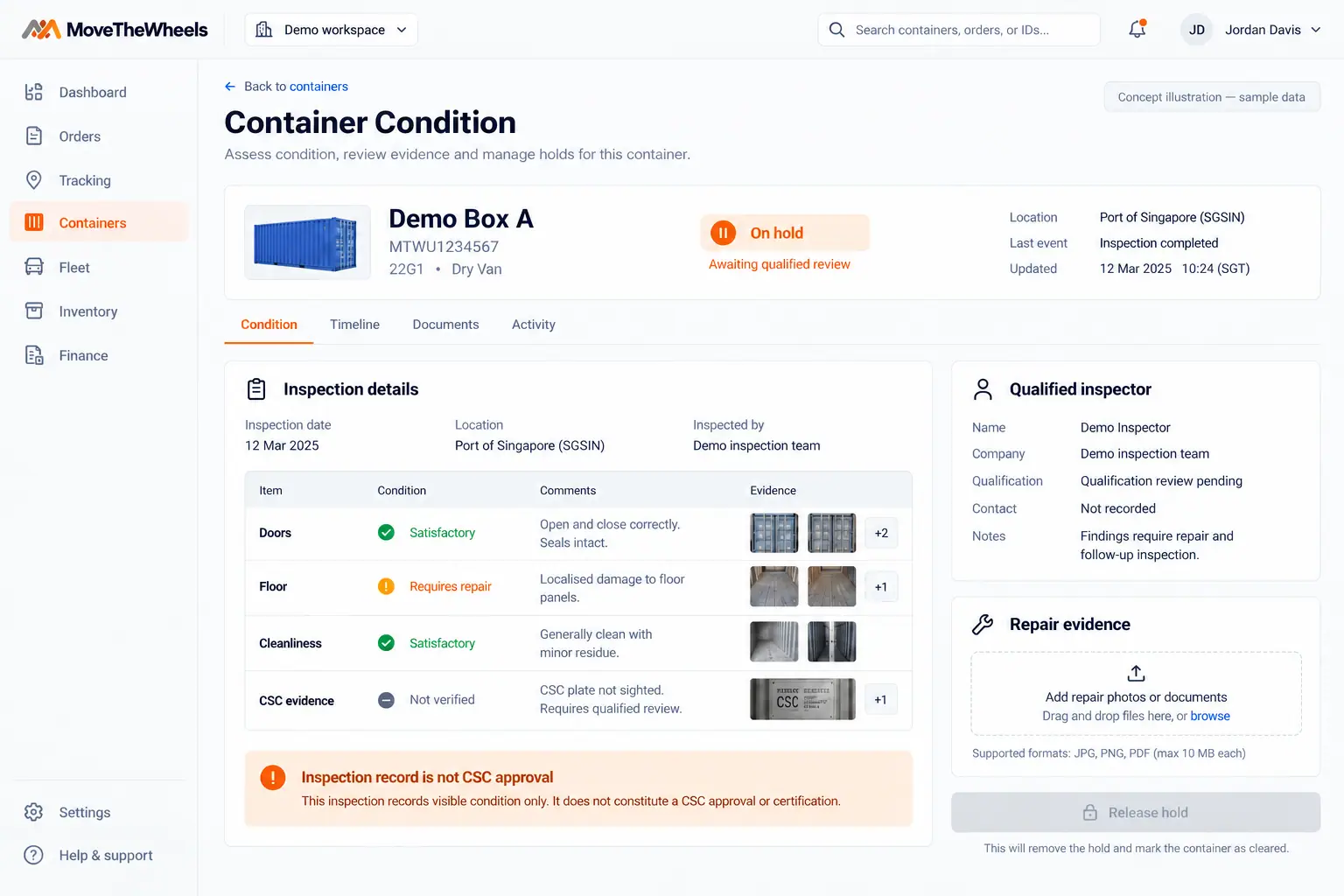
Task: Click Qualification review pending text
Action: pyautogui.click(x=1161, y=481)
